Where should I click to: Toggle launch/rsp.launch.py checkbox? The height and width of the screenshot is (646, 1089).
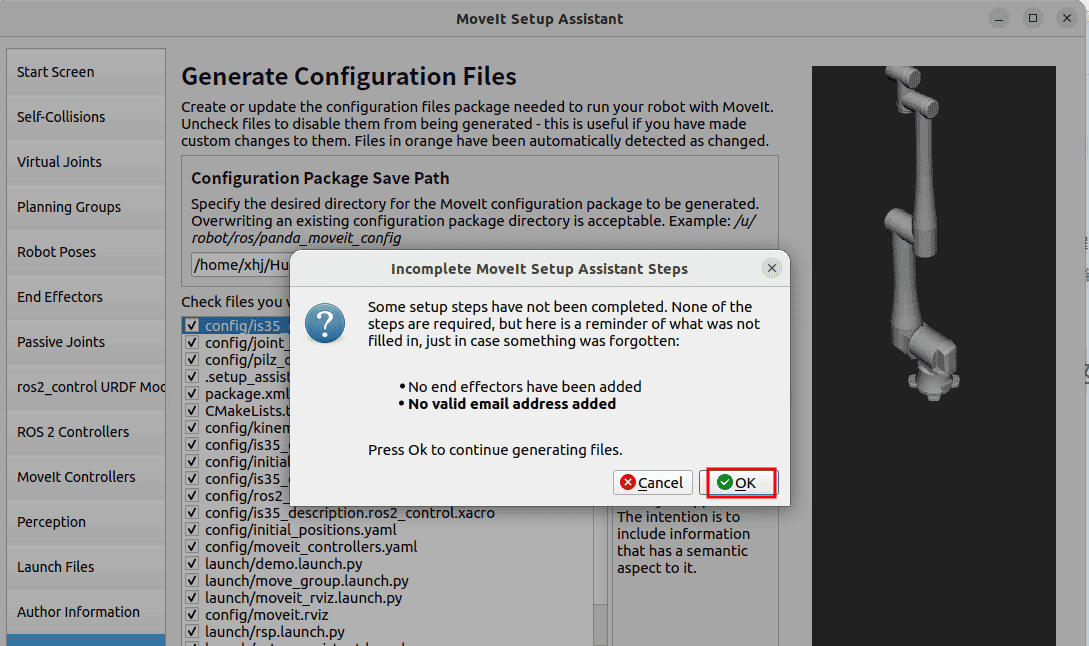192,632
